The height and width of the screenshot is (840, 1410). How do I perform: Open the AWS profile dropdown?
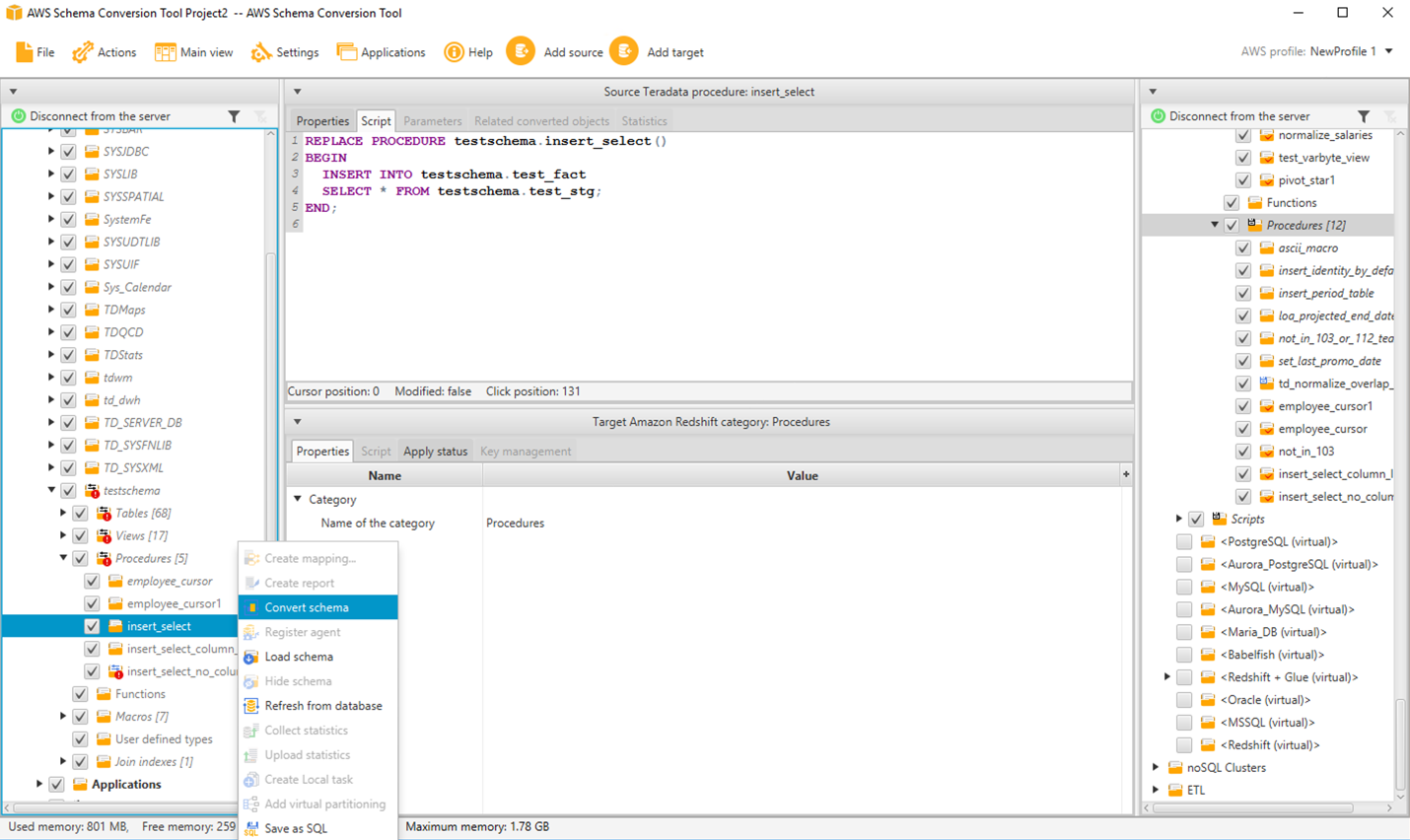pyautogui.click(x=1388, y=51)
